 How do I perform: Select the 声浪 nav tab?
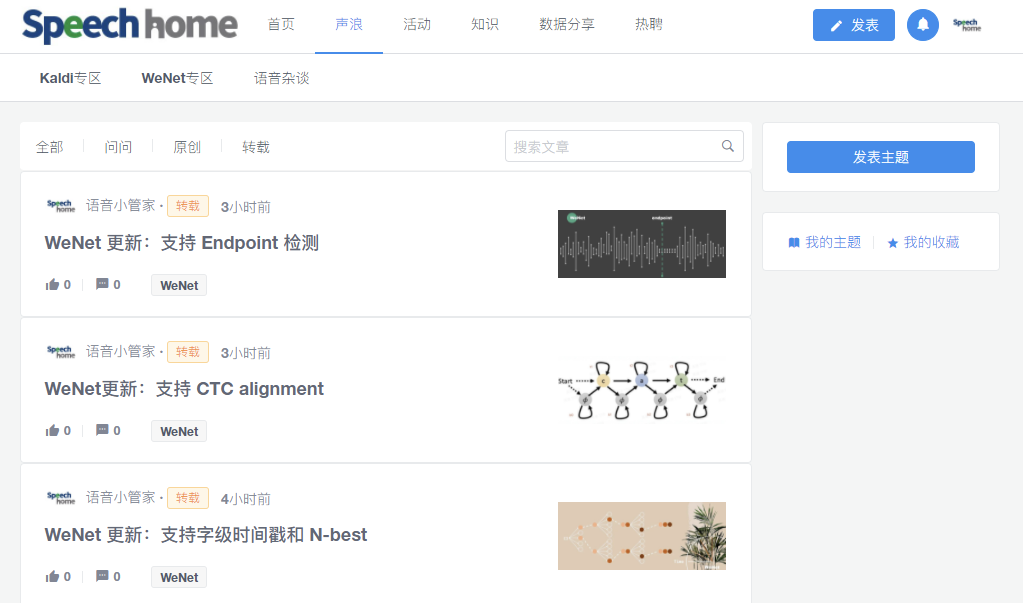pos(349,25)
